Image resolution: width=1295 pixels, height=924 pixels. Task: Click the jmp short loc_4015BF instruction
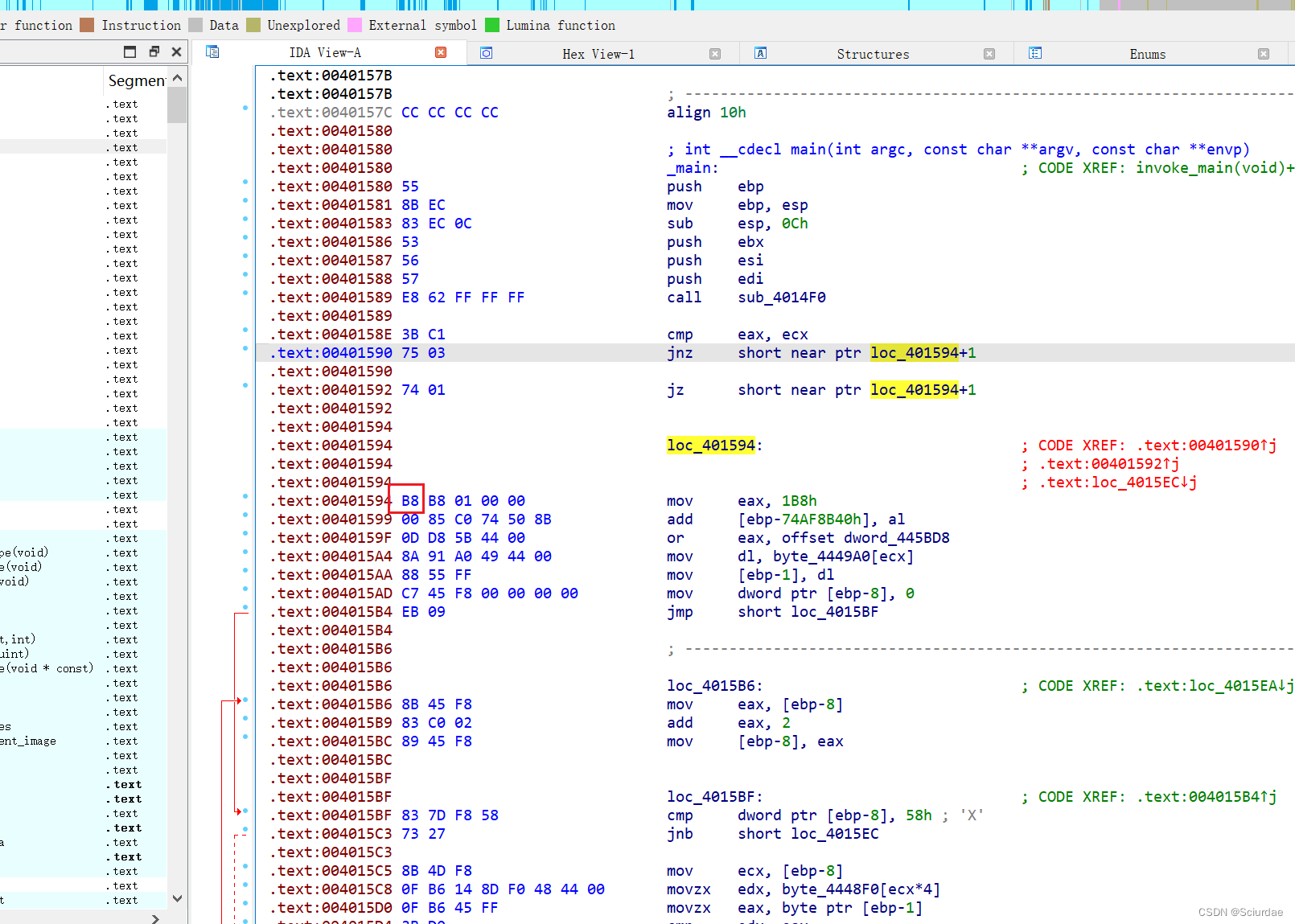772,612
